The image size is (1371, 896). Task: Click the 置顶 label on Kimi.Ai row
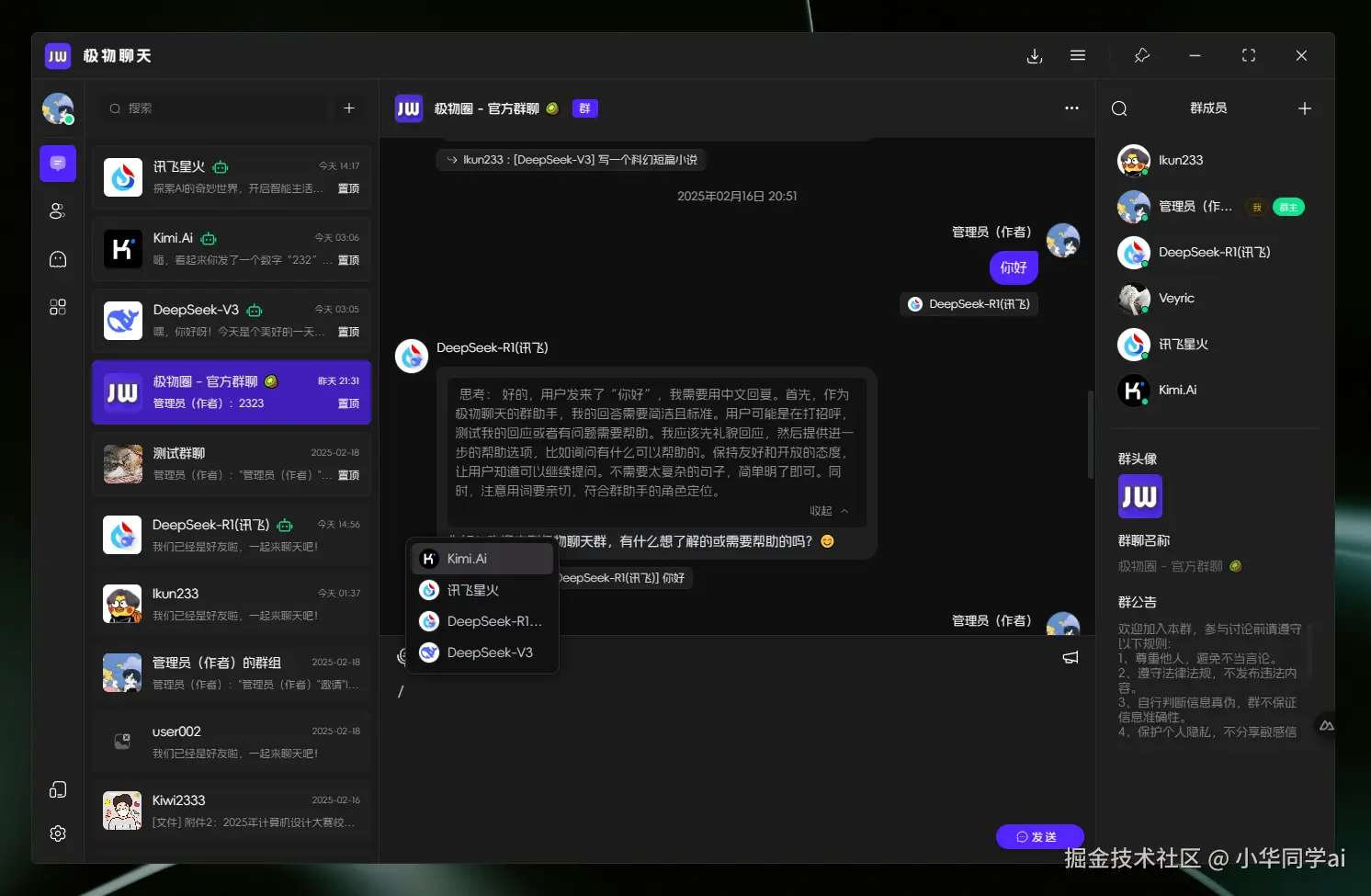tap(348, 260)
